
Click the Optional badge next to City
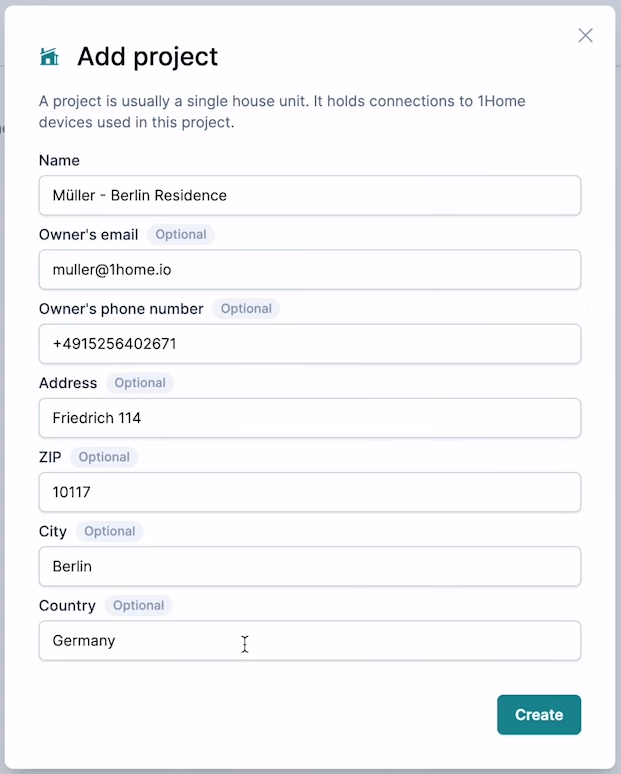point(110,531)
